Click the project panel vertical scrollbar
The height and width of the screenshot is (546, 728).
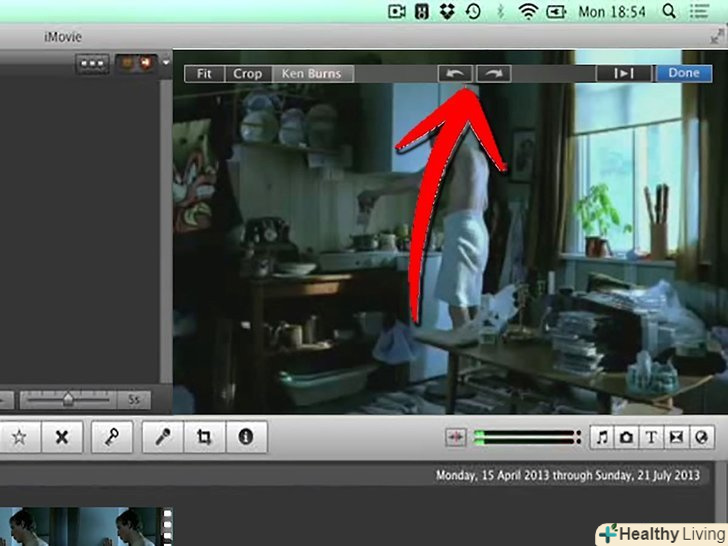point(166,232)
